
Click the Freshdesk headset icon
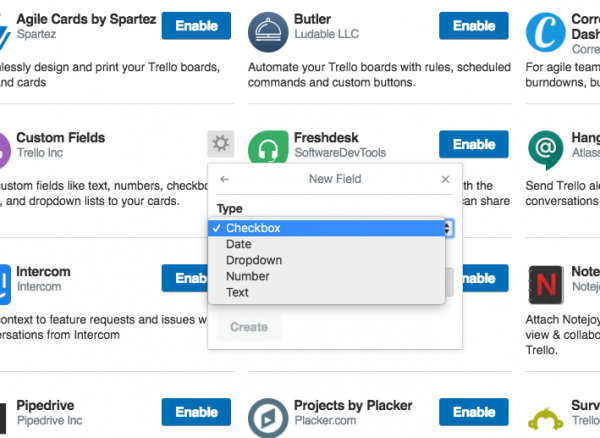tap(268, 147)
